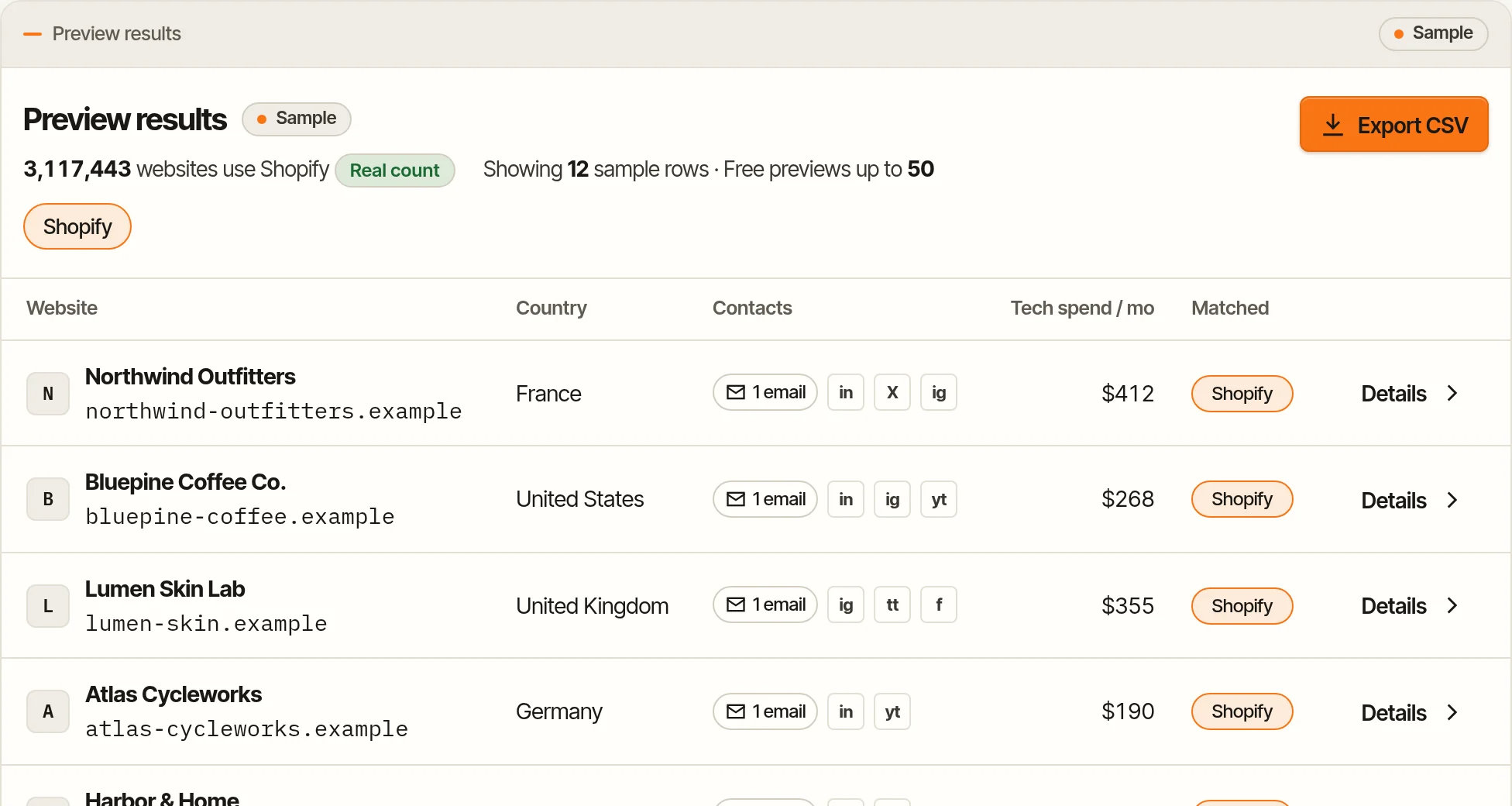Open YouTube icon for Bluepine Coffee Co.
This screenshot has height=806, width=1512.
click(x=939, y=499)
